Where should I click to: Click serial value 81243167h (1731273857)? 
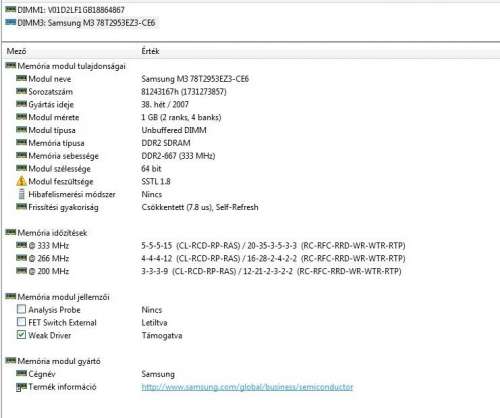click(x=184, y=92)
